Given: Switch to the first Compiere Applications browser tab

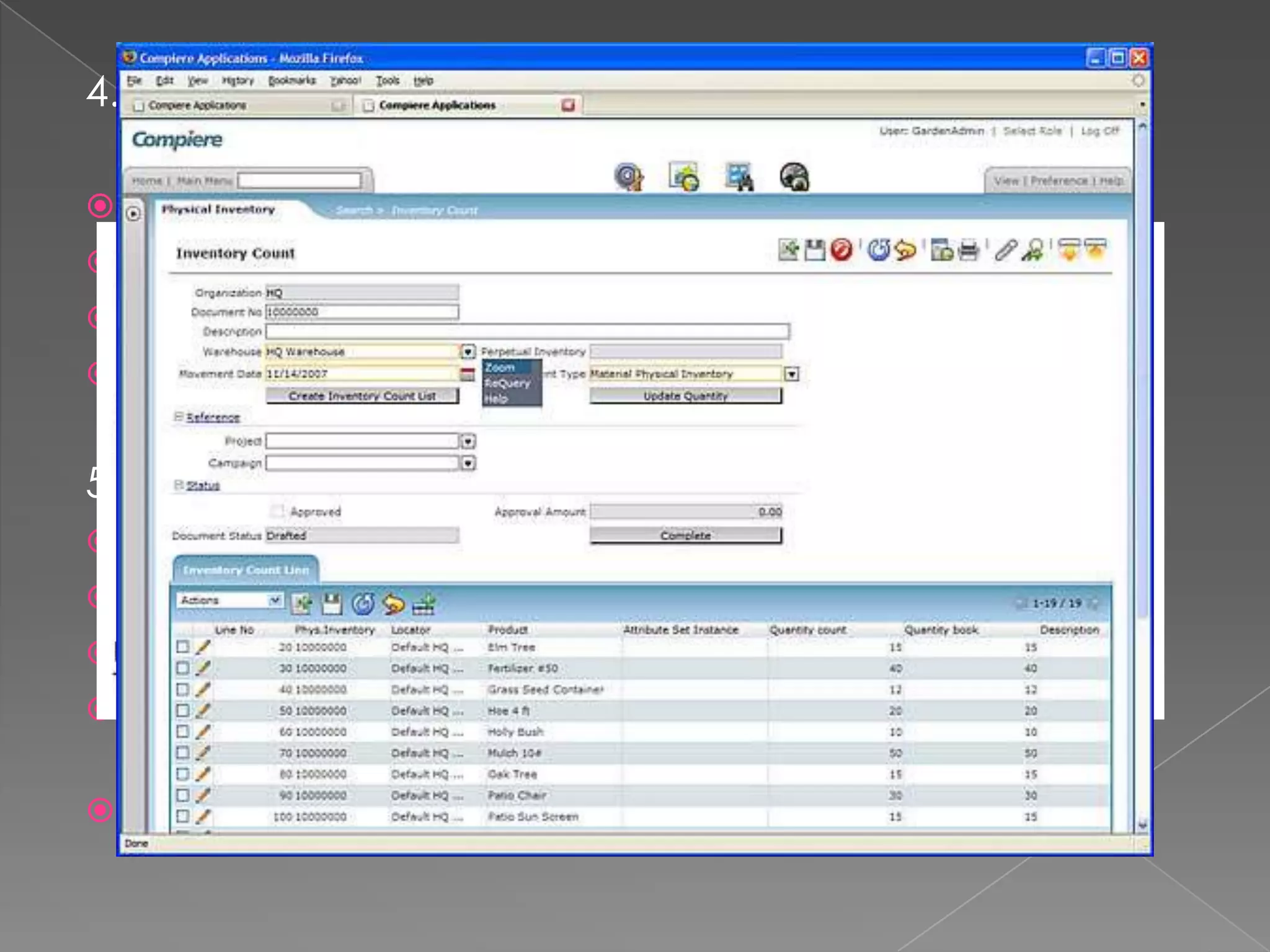Looking at the screenshot, I should pyautogui.click(x=238, y=105).
